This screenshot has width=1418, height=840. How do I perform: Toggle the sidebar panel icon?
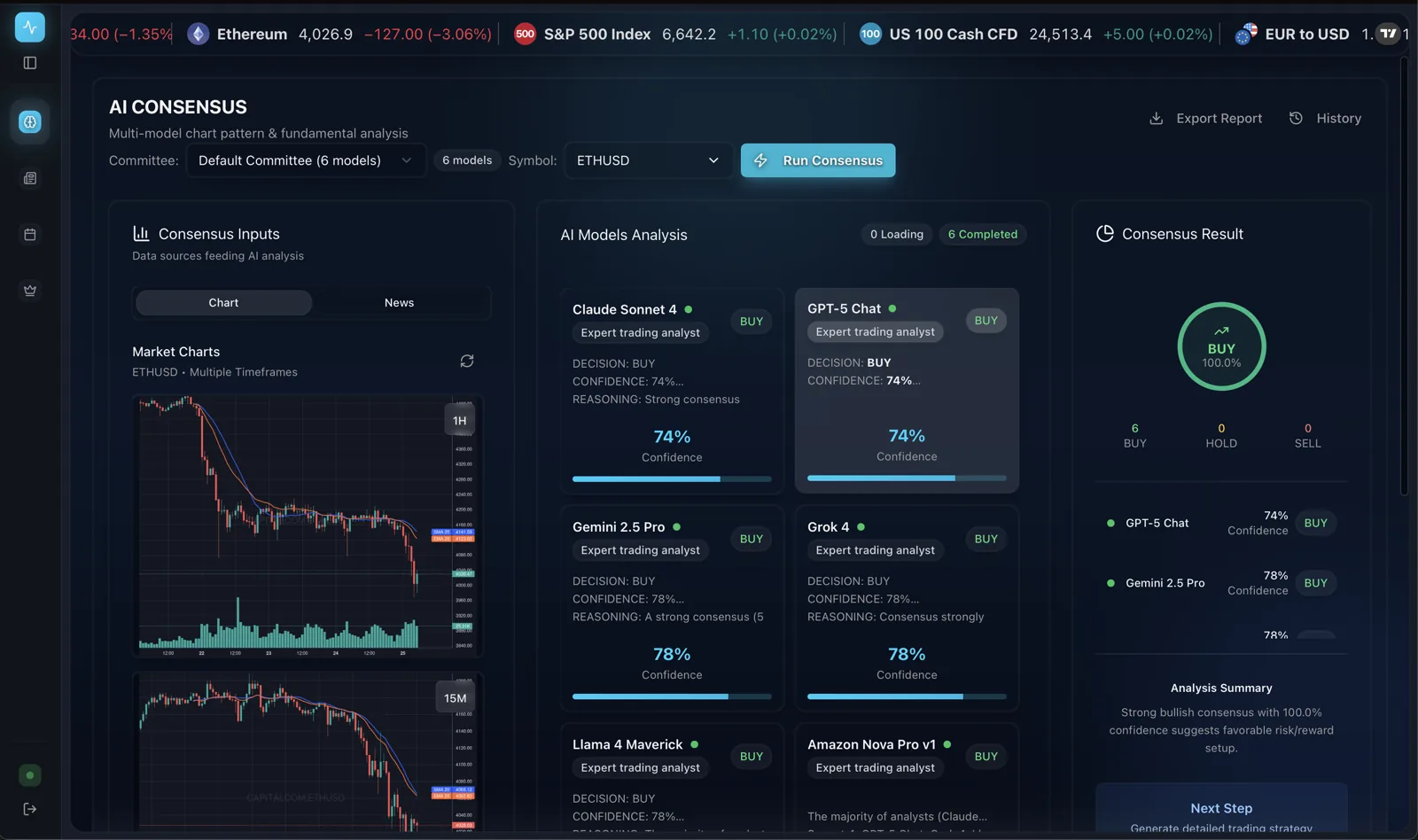[30, 63]
